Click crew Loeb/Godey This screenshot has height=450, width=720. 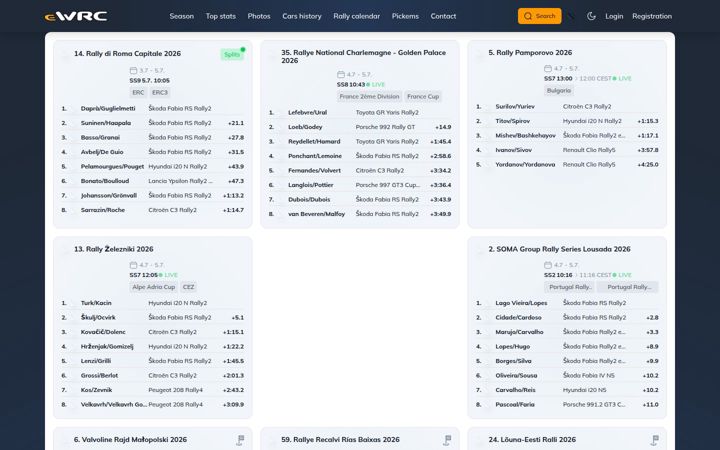(x=305, y=127)
